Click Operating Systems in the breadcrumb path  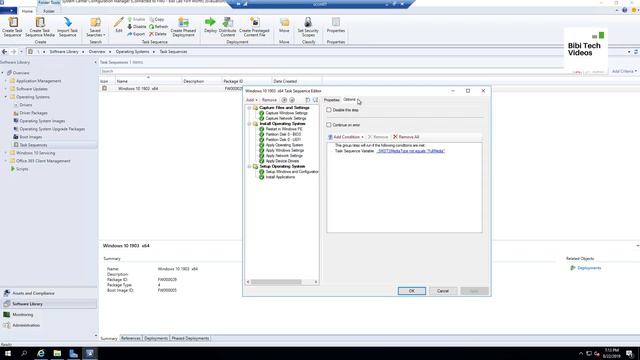pos(132,52)
